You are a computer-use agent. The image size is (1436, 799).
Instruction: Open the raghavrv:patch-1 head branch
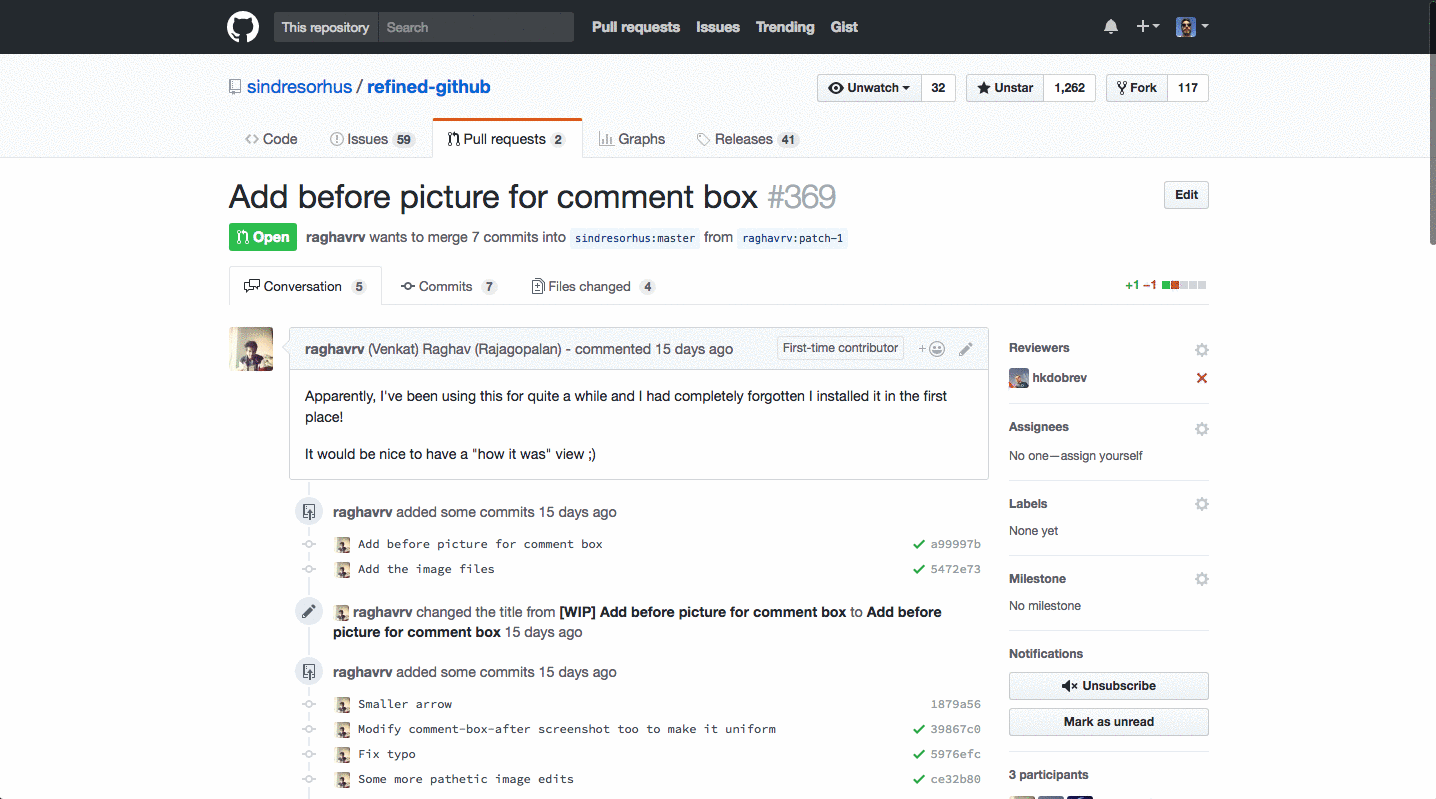click(792, 238)
